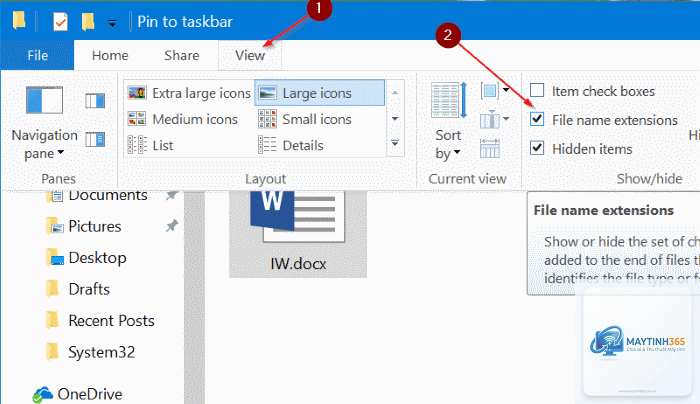Image resolution: width=700 pixels, height=404 pixels.
Task: Open OneDrive in the navigation pane
Action: click(x=89, y=394)
